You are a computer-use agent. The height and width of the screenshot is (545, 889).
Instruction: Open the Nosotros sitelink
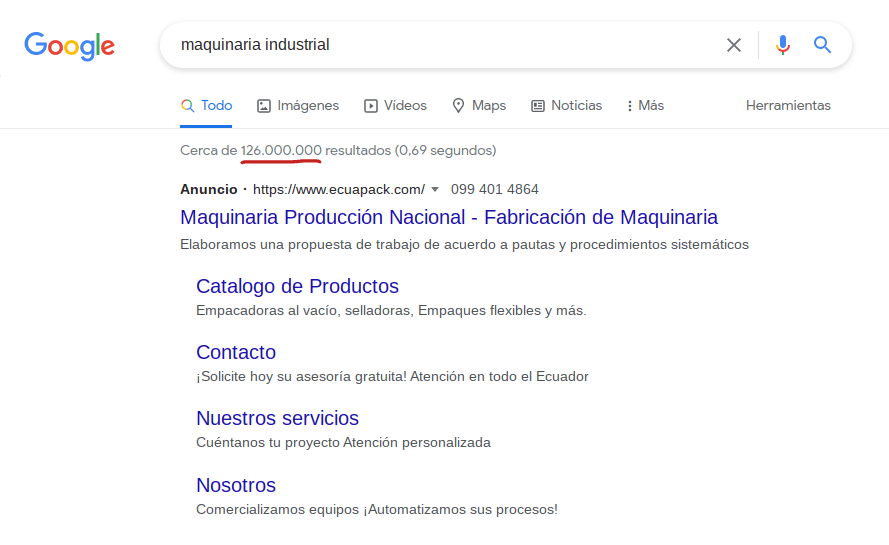[236, 485]
